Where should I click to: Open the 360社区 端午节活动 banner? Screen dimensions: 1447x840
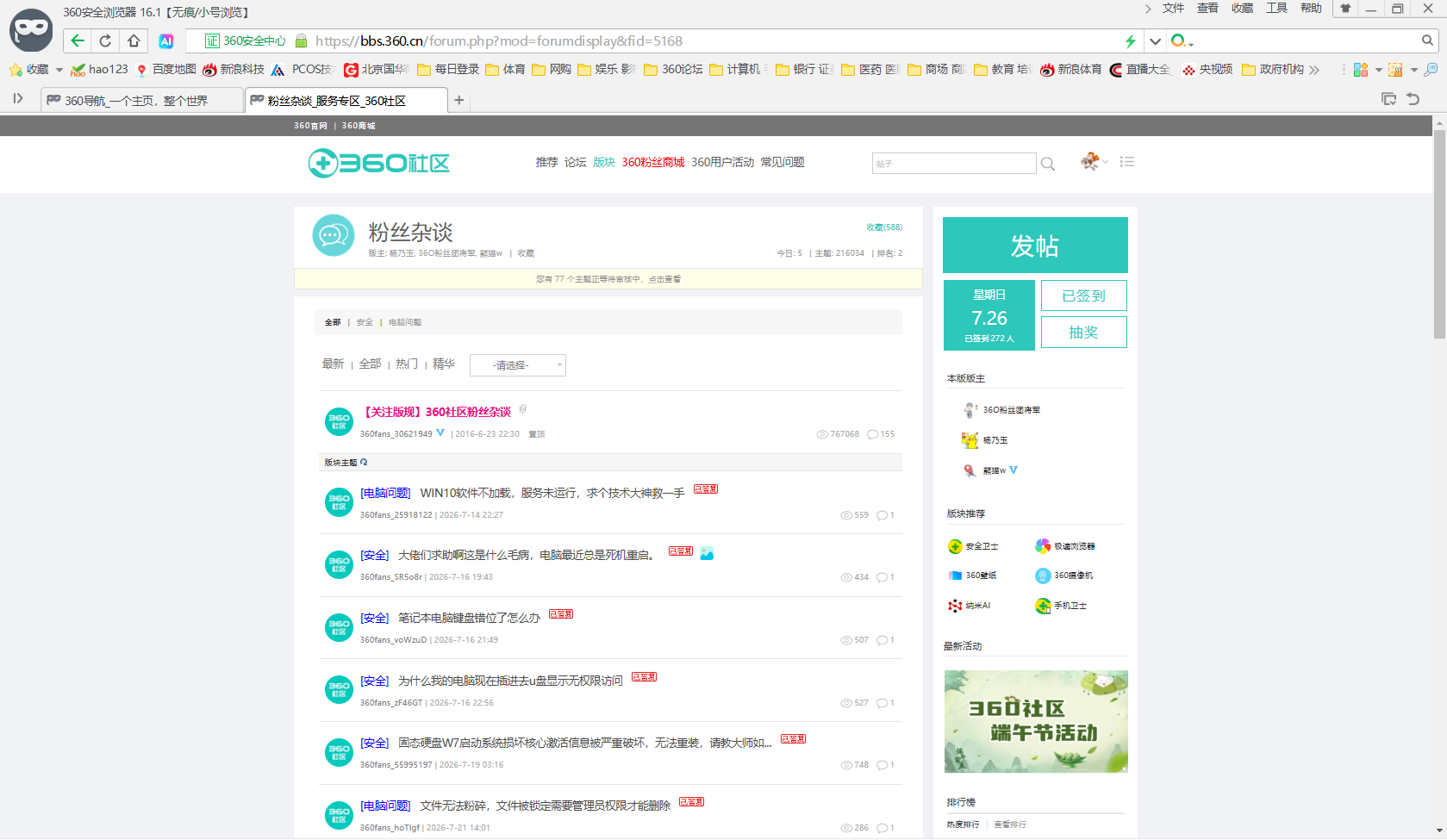[x=1036, y=721]
